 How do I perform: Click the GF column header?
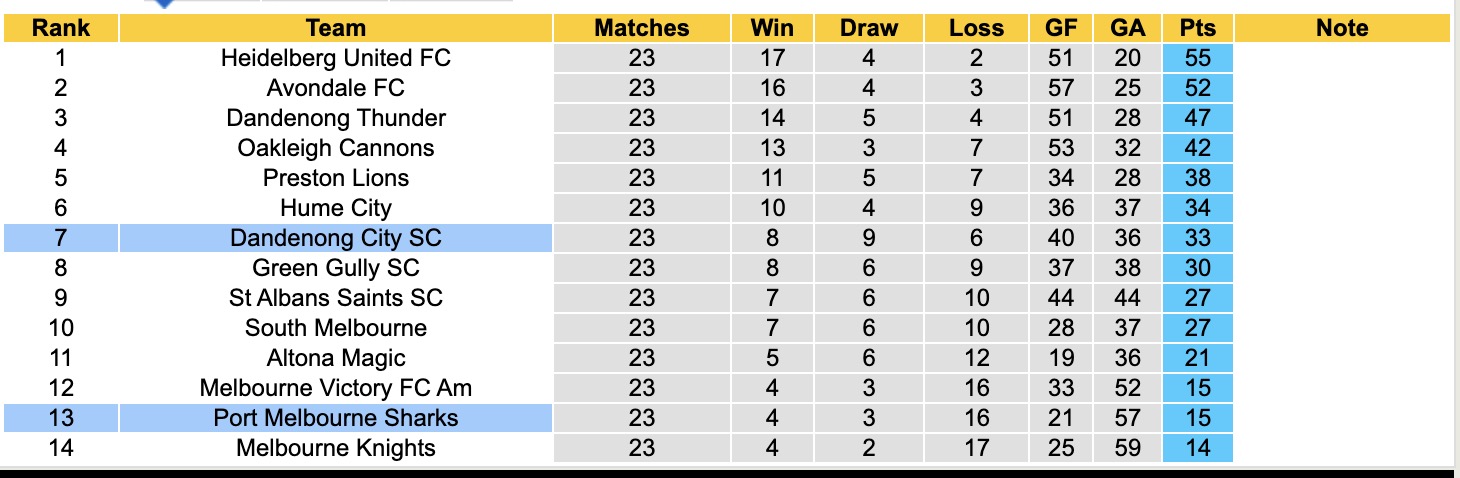[1061, 28]
